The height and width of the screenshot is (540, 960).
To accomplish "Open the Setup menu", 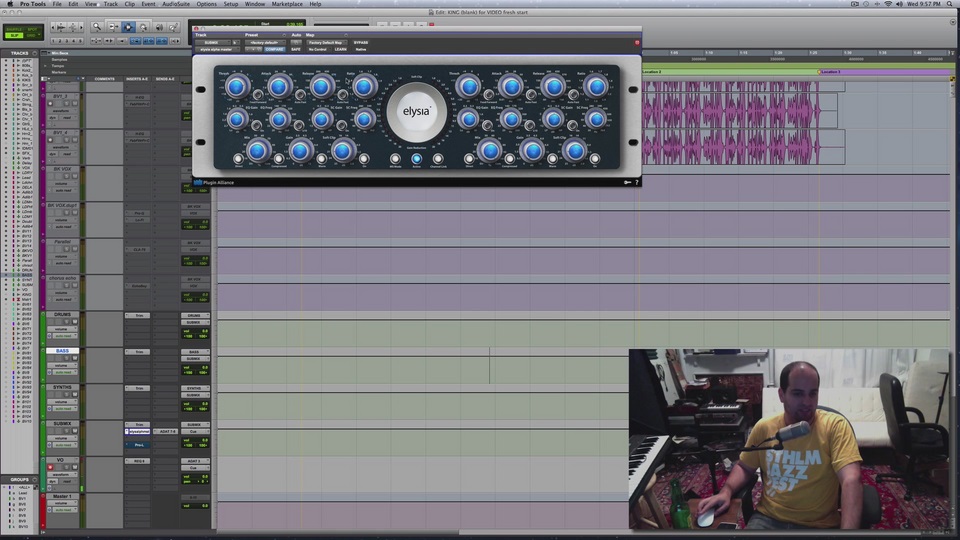I will (x=231, y=4).
